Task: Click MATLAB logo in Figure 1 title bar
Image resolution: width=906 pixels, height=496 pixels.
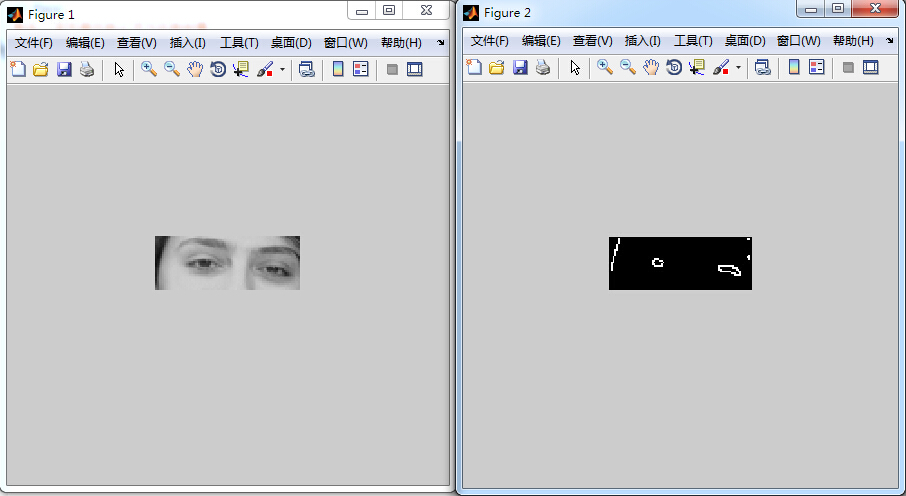Action: coord(14,14)
